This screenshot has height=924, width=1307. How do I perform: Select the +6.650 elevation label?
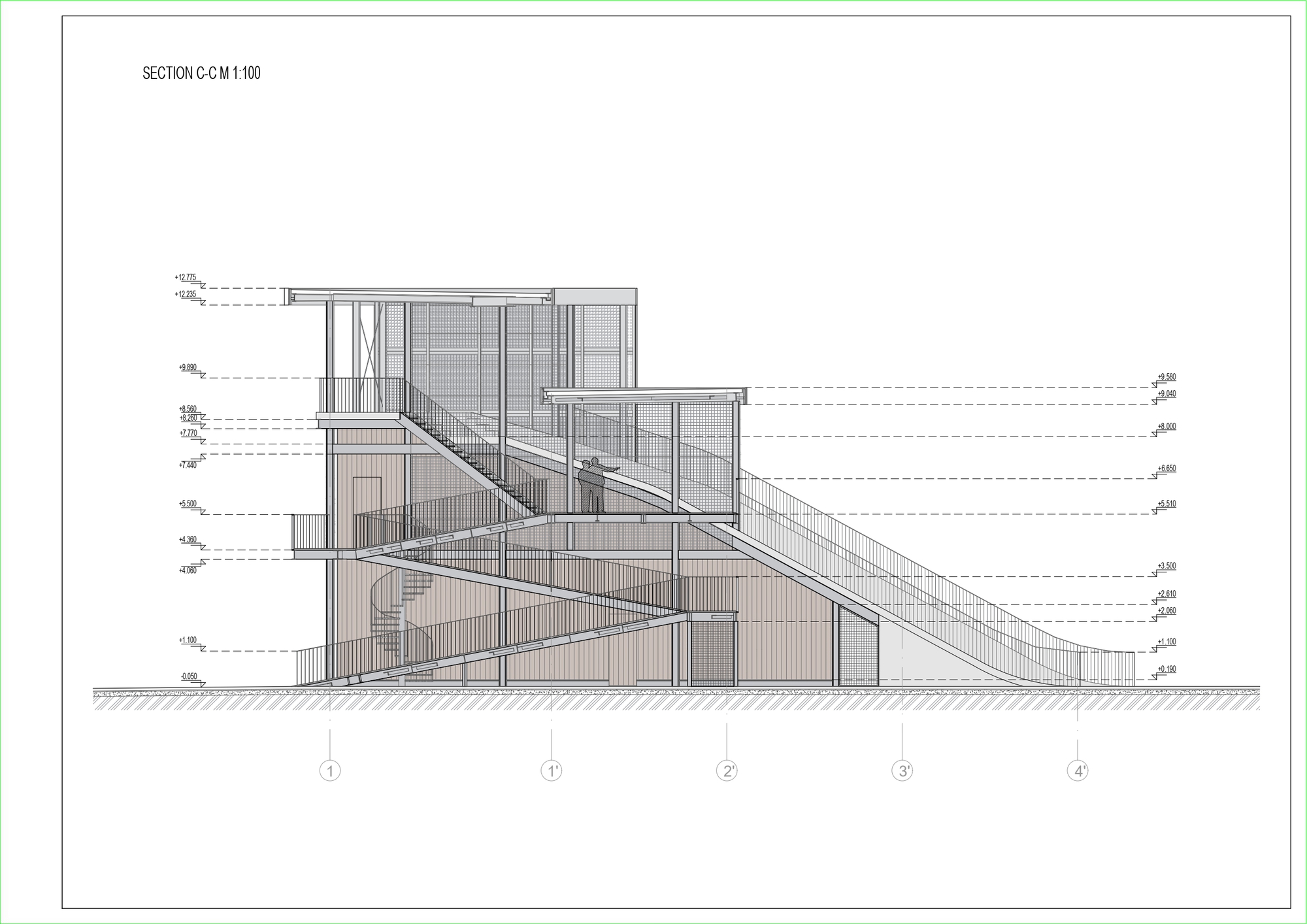1166,469
